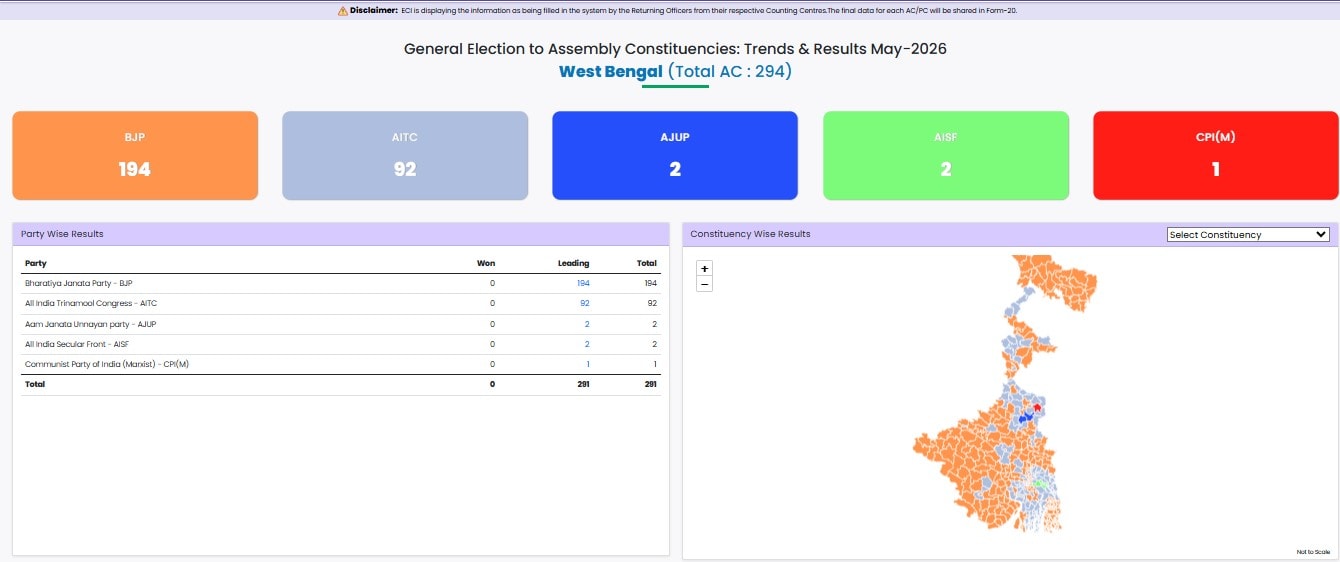Screen dimensions: 1340x562
Task: Click the Not to Scale note
Action: [1313, 552]
